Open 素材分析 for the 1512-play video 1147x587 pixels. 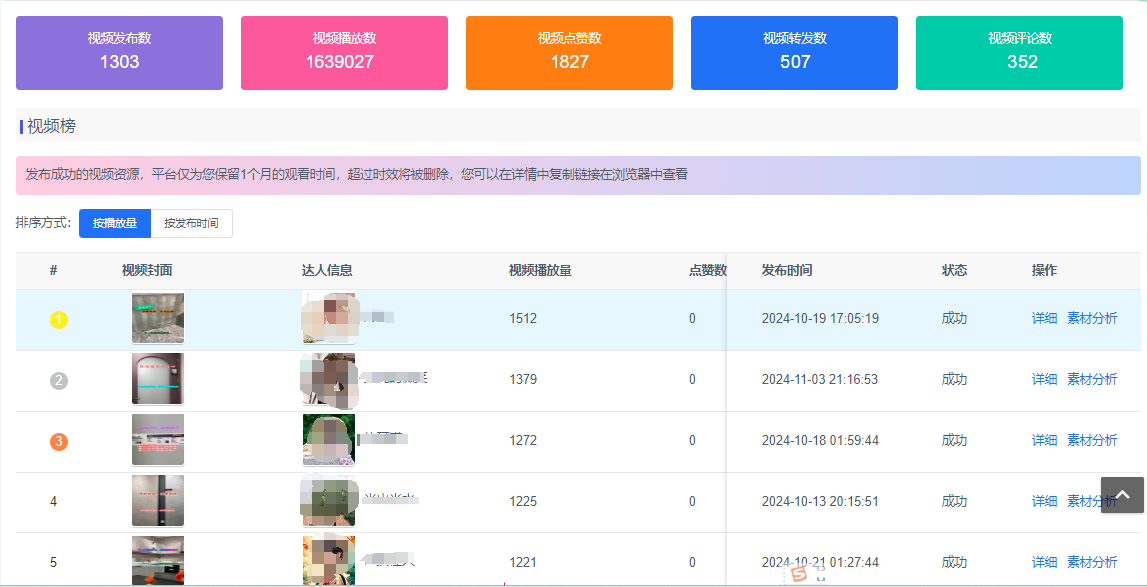pos(1092,319)
